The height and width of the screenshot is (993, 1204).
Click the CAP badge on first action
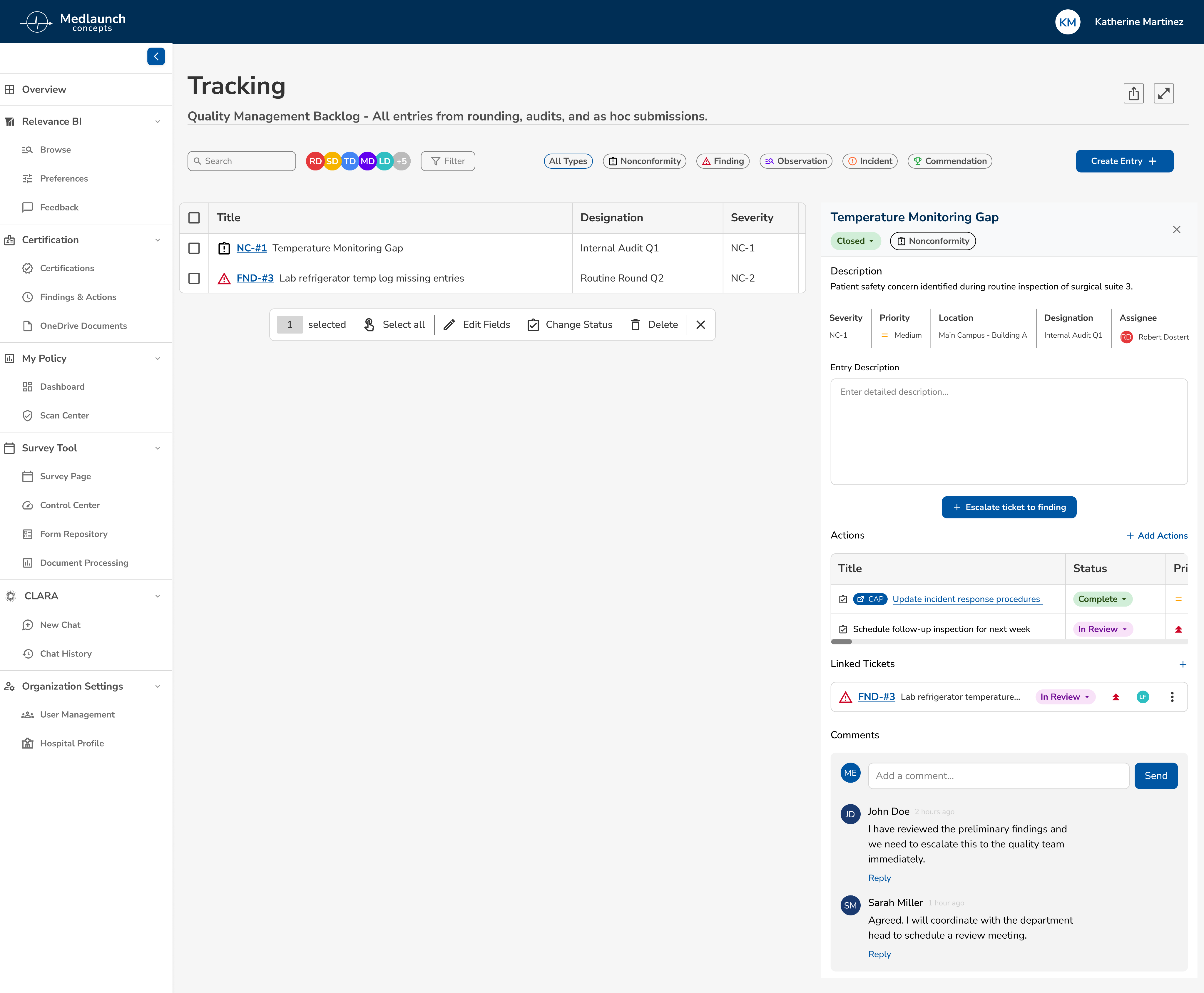point(870,599)
